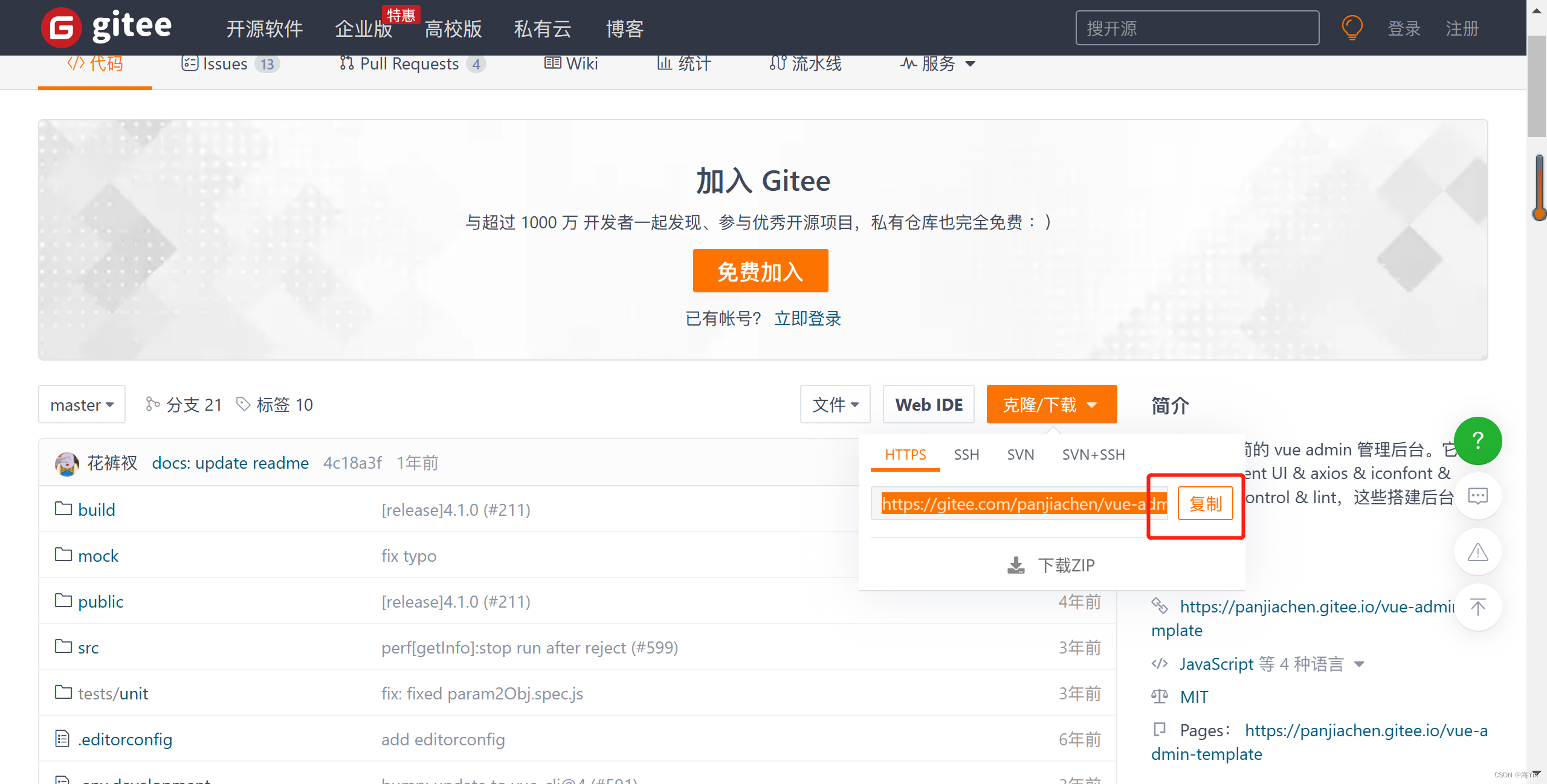Image resolution: width=1547 pixels, height=784 pixels.
Task: Open 私有云 in the top menu
Action: click(x=543, y=28)
